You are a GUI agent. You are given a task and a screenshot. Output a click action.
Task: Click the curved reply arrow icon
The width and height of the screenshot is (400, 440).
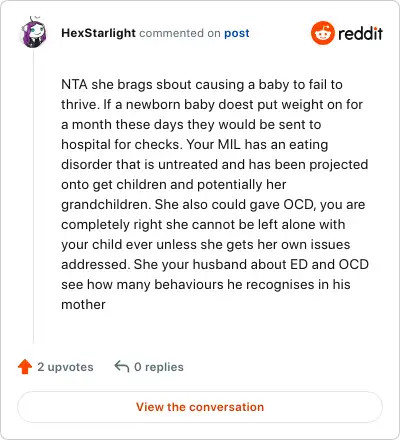(x=122, y=367)
